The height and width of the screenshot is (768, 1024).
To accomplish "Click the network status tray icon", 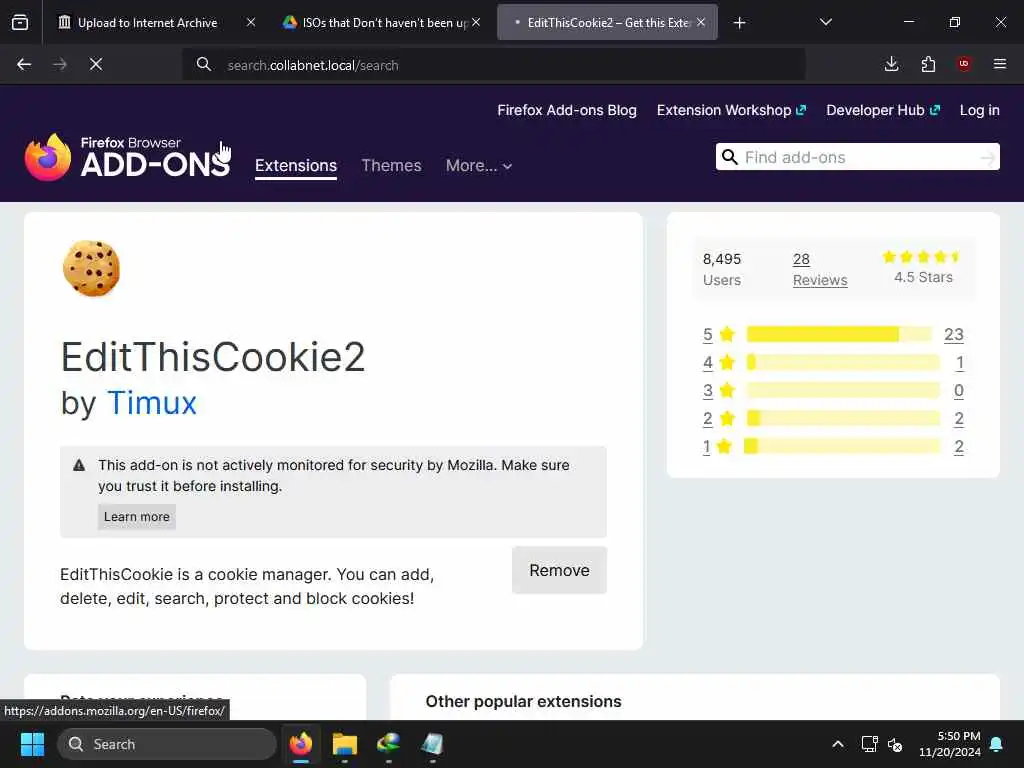I will click(x=869, y=744).
